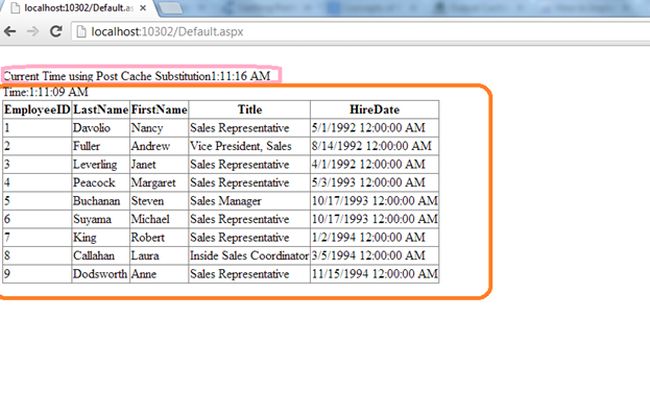Viewport: 650px width, 393px height.
Task: Click hire date 8/14/1992 12:00:00 AM
Action: pyautogui.click(x=375, y=146)
